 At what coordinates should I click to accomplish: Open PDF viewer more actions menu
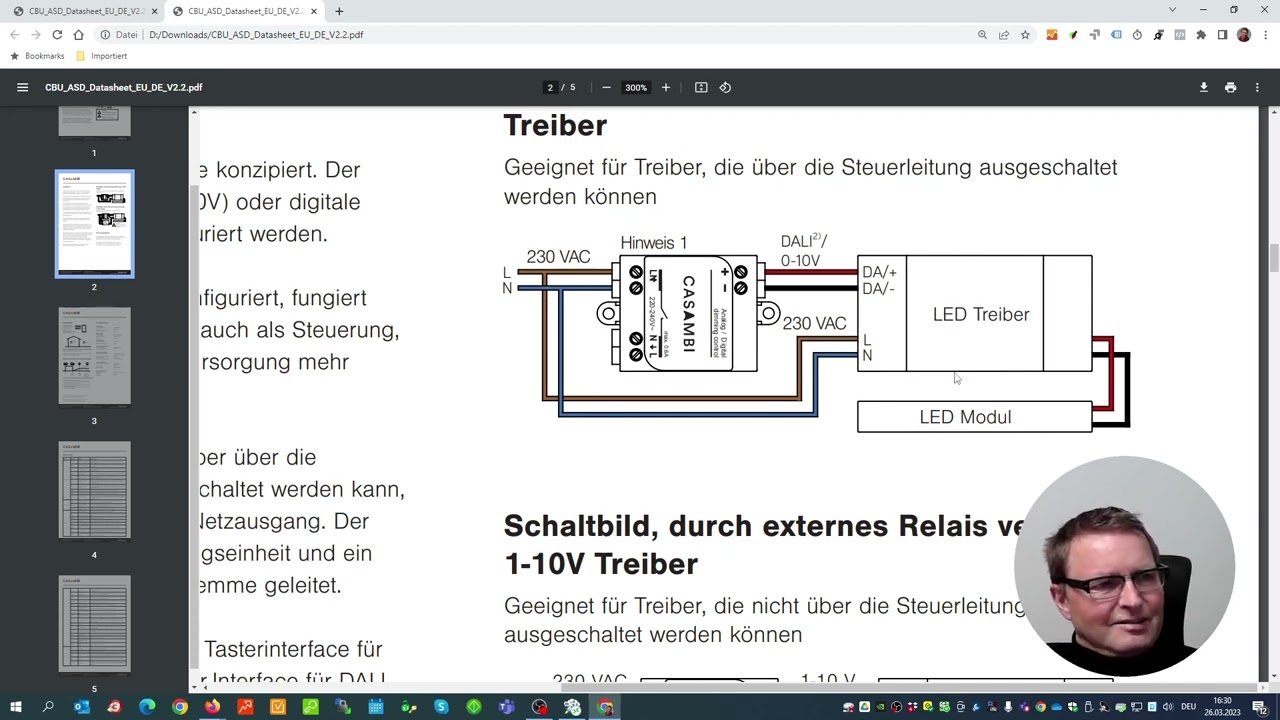tap(1257, 87)
